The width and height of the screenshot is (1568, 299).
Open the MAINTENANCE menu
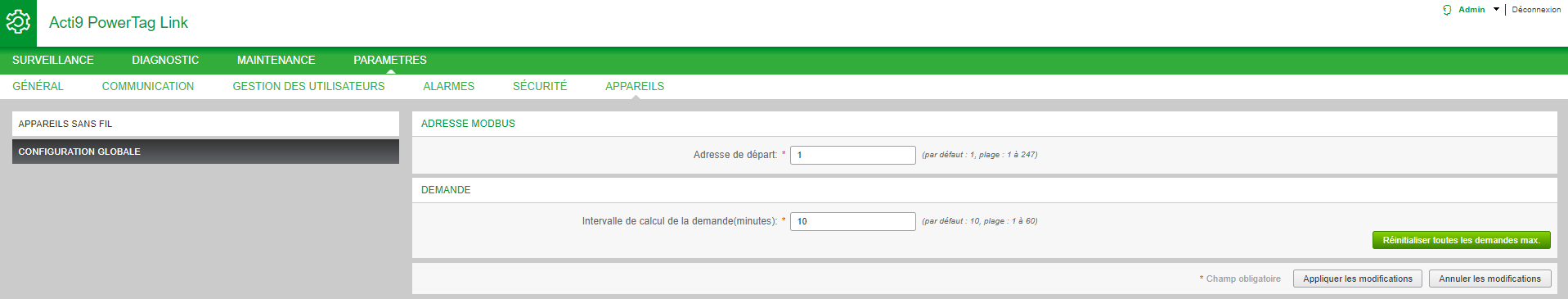coord(276,60)
